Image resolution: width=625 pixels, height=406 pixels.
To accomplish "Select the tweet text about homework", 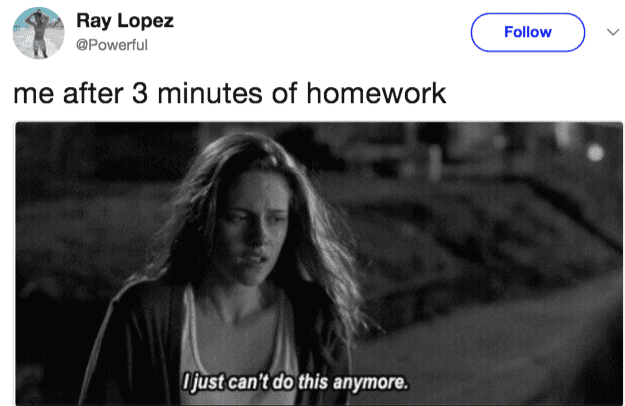I will [x=230, y=93].
